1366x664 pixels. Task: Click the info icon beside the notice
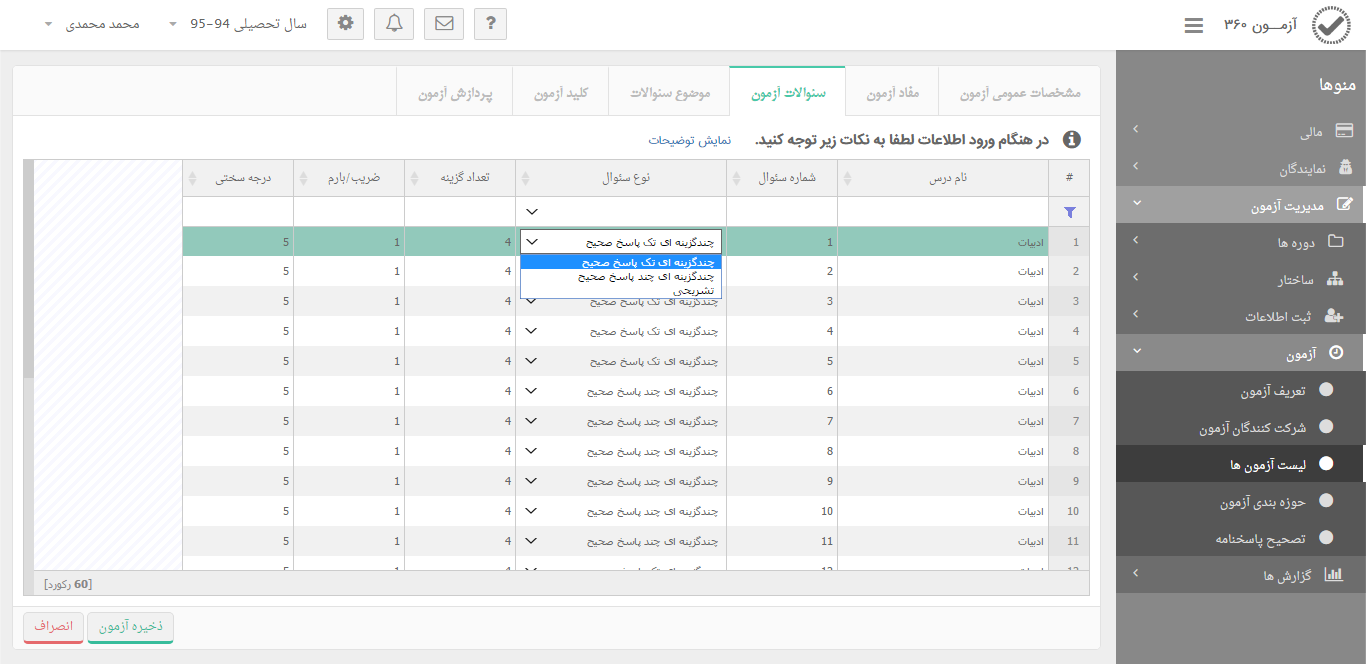pos(1071,140)
